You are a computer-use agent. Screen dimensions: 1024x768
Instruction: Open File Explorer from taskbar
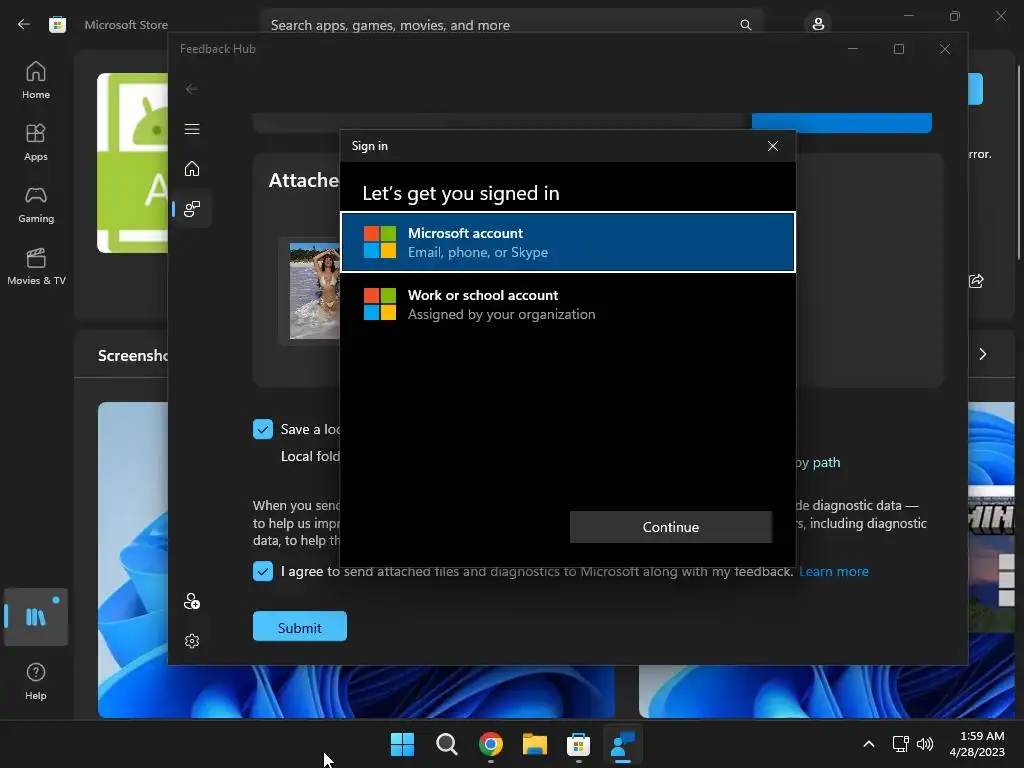[x=535, y=744]
